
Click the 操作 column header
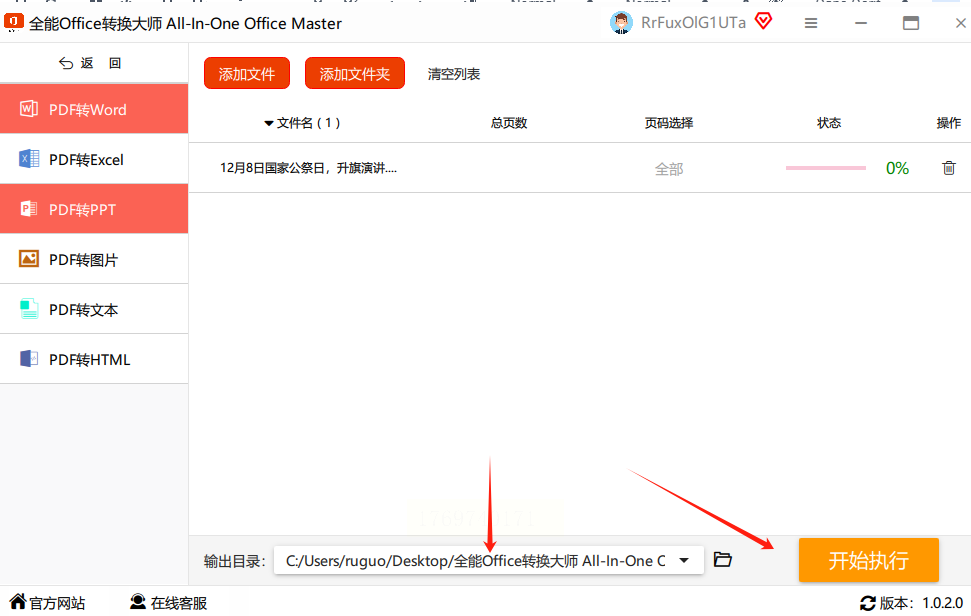coord(949,123)
